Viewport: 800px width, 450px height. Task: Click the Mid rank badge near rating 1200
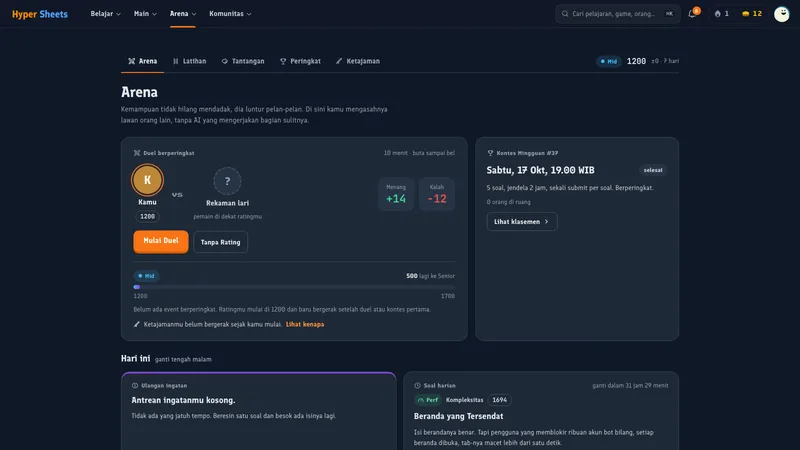609,61
